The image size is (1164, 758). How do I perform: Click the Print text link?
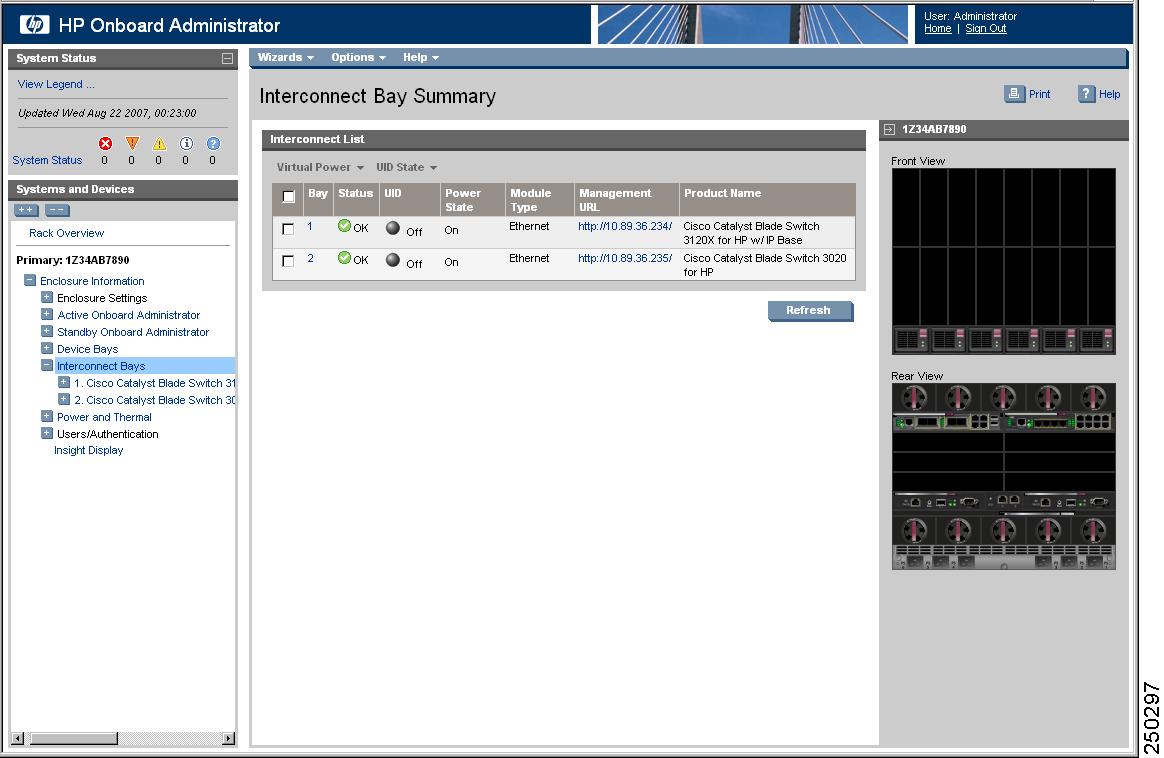tap(1039, 94)
